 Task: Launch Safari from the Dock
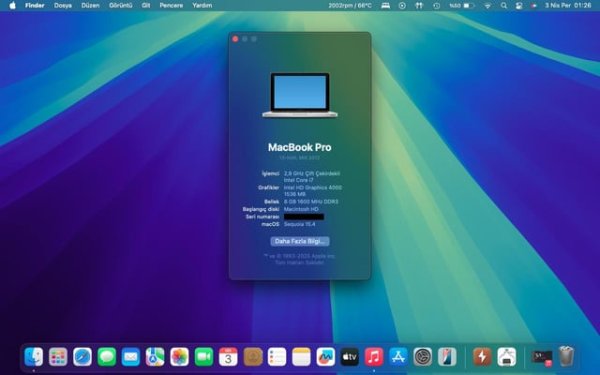click(82, 357)
